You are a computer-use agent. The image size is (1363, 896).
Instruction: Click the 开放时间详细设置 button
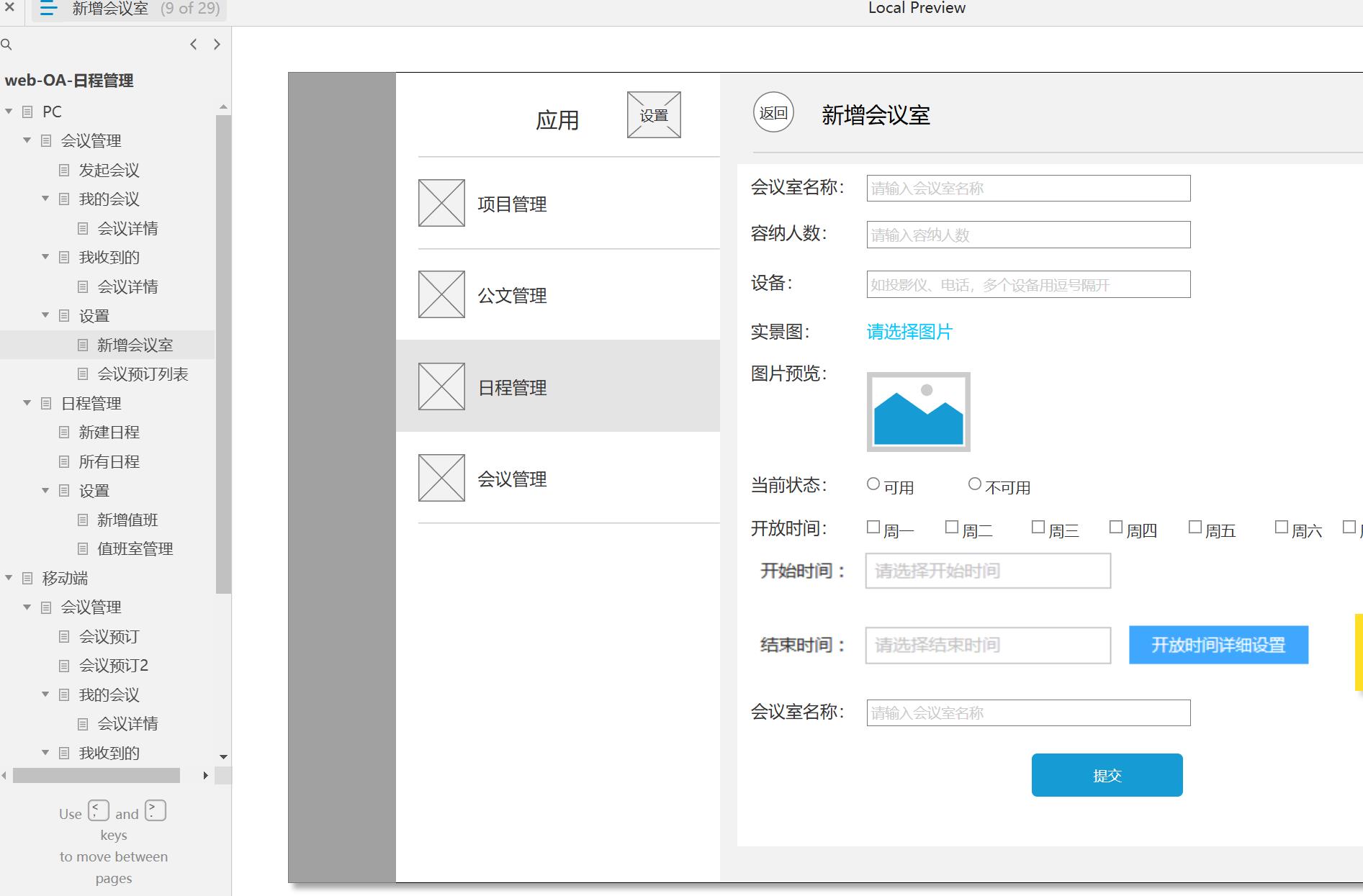pos(1218,645)
